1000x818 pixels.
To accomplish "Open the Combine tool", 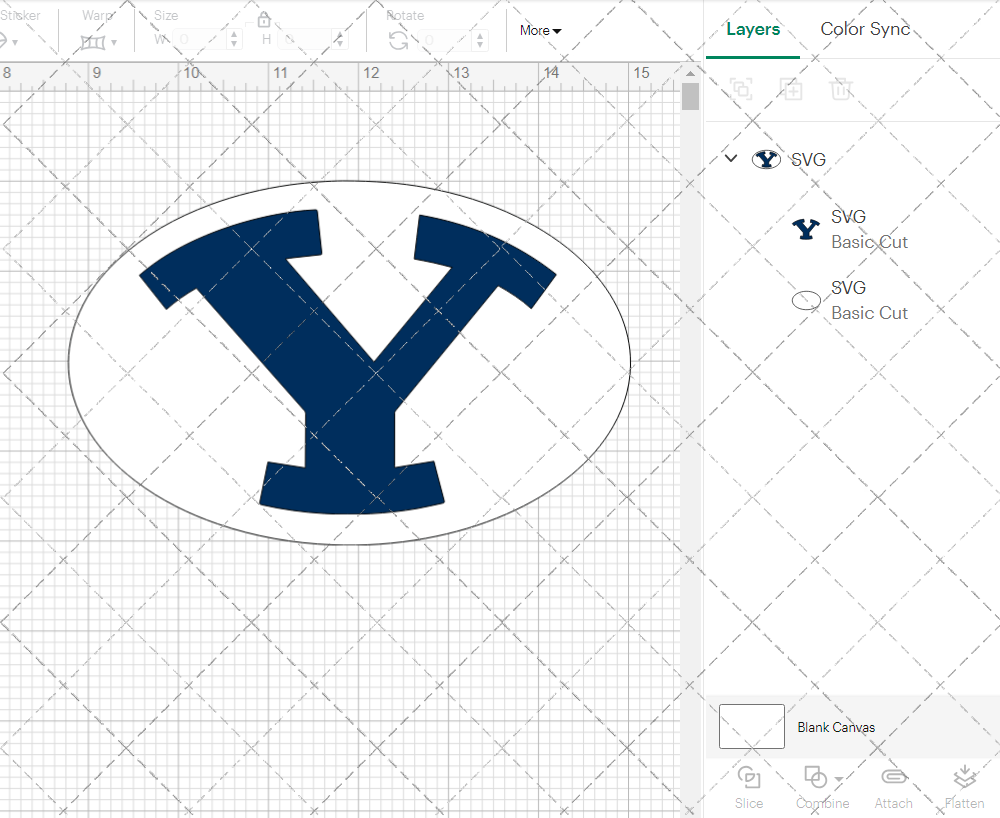I will [816, 786].
